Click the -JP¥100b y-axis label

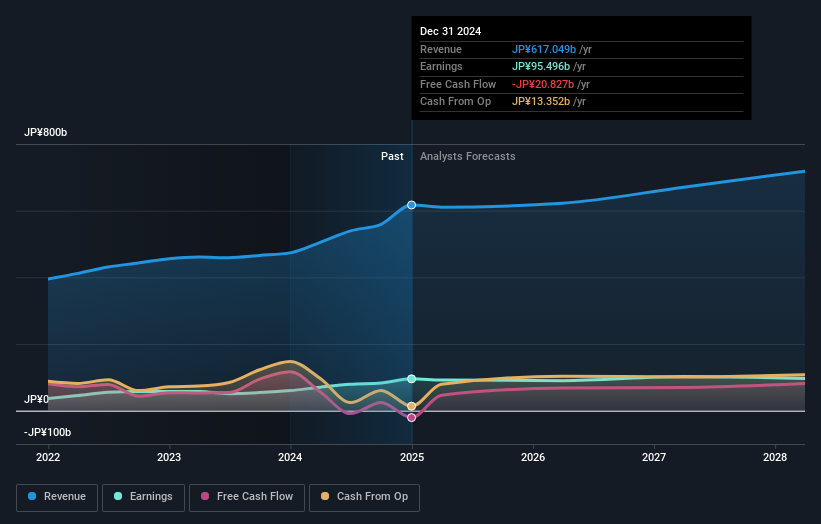tap(47, 432)
